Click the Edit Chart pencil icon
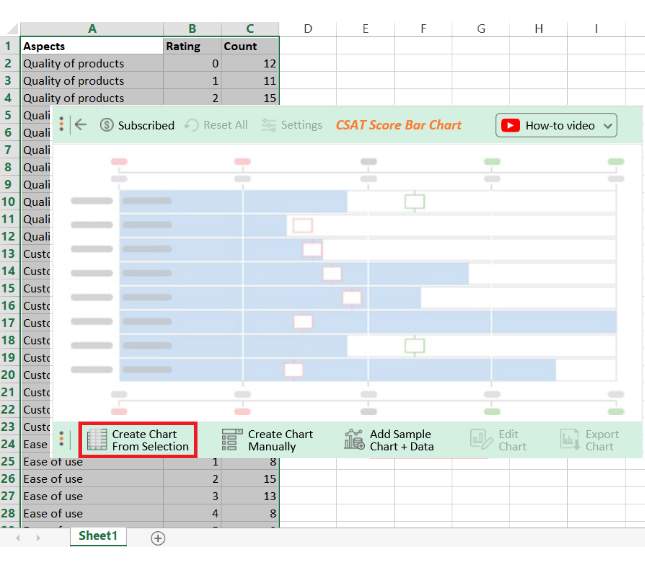This screenshot has width=645, height=569. tap(481, 439)
